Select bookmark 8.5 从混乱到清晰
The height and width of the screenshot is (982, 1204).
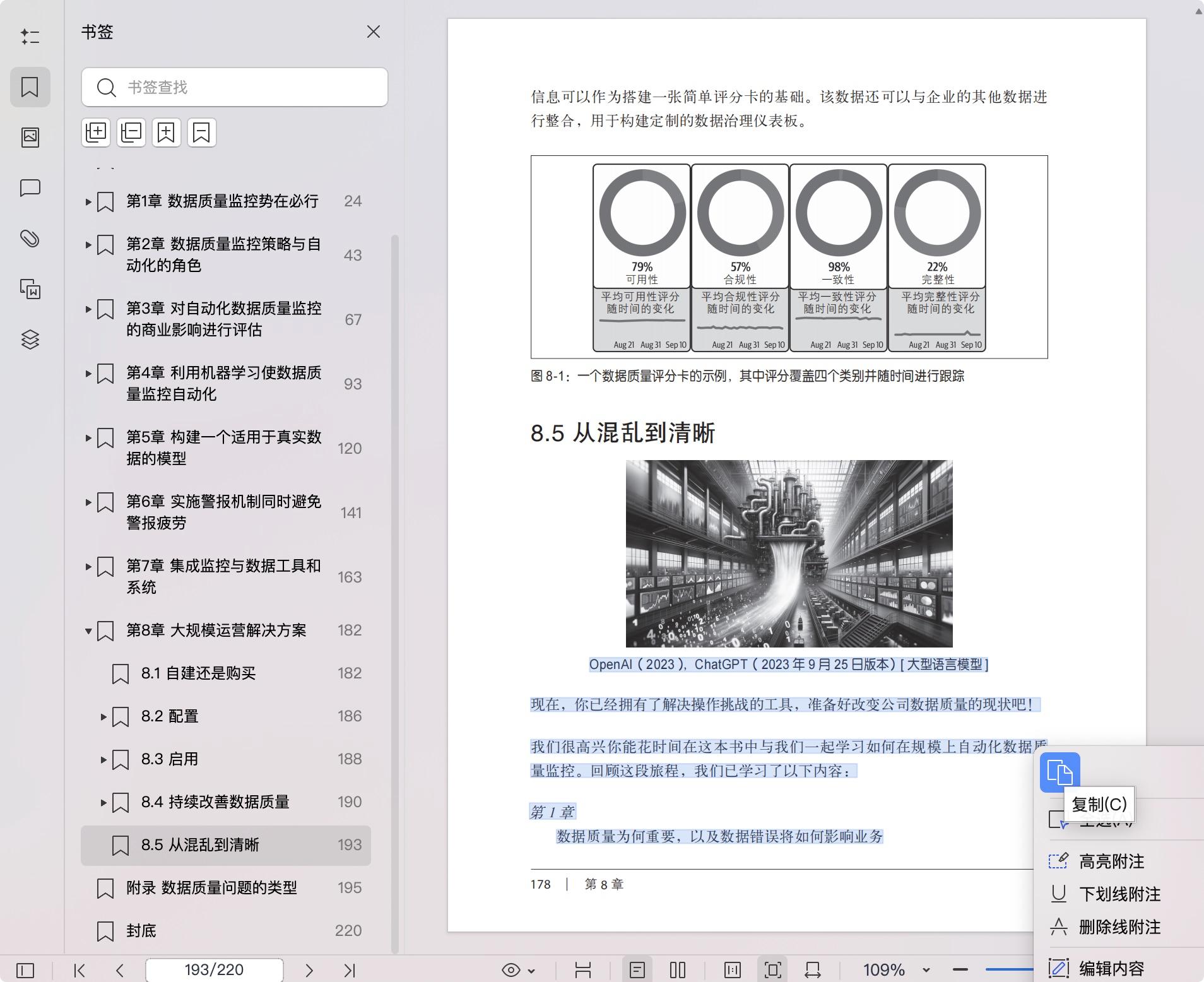(226, 845)
